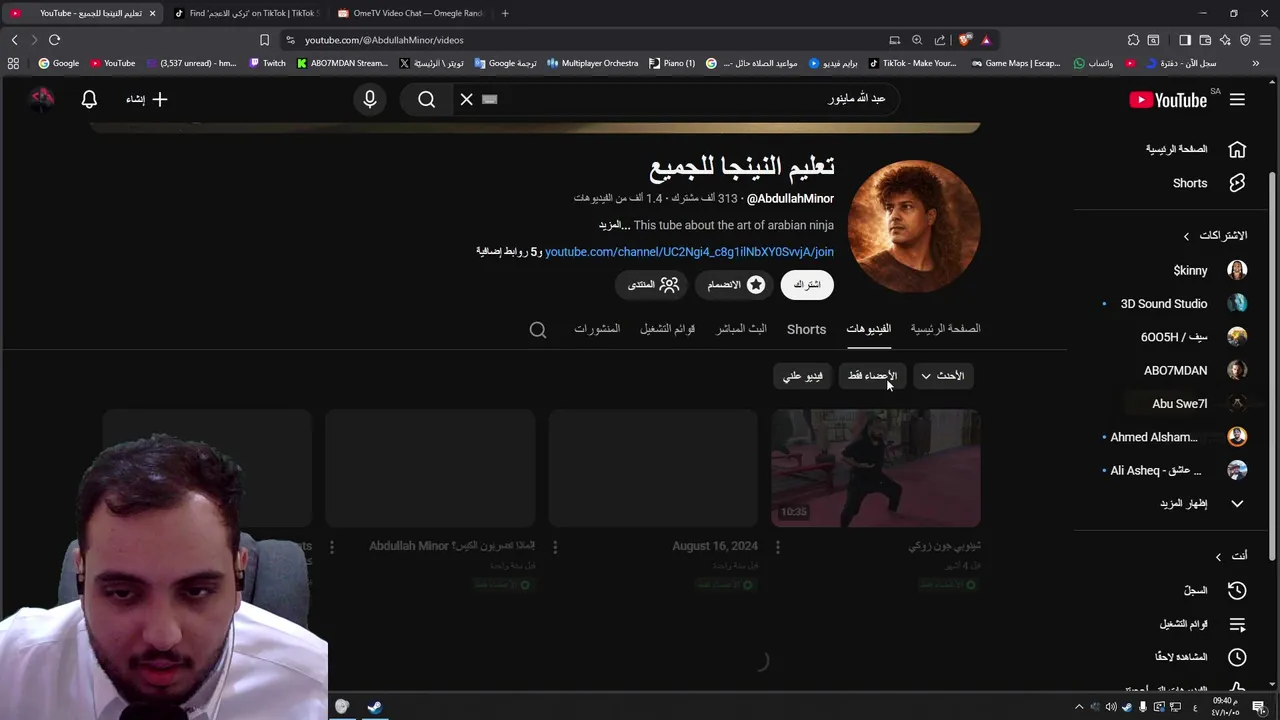Screen dimensions: 1280x720
Task: Open the channel profile picture
Action: point(914,226)
